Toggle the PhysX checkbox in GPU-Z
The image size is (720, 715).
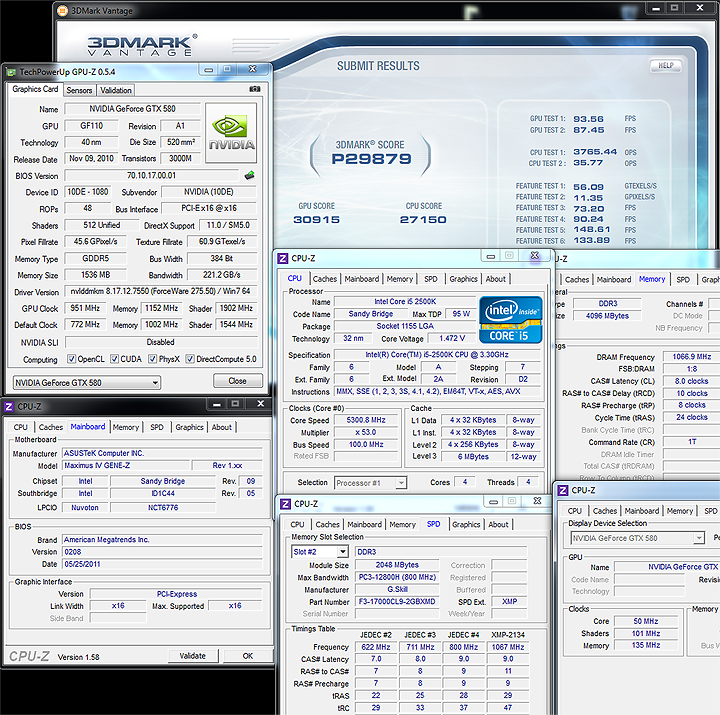click(x=153, y=359)
